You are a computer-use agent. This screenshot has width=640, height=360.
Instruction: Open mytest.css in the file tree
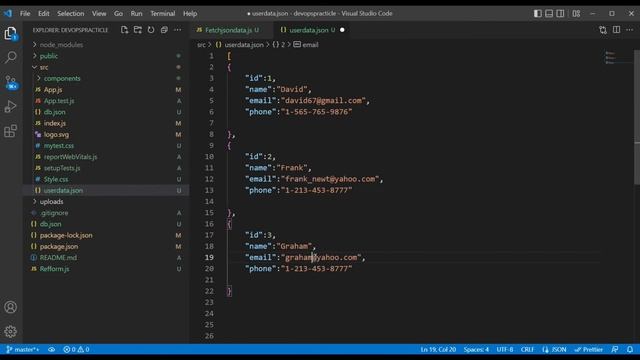(x=59, y=146)
